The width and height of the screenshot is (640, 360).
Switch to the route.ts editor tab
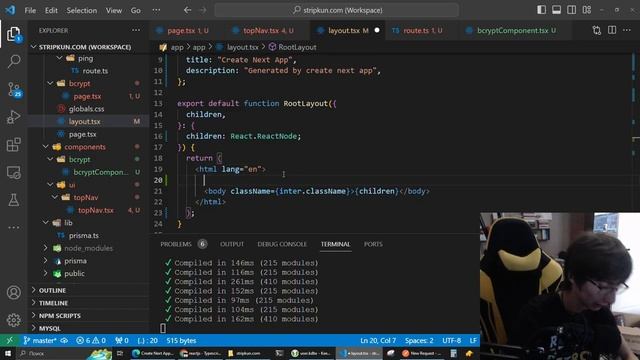[418, 31]
